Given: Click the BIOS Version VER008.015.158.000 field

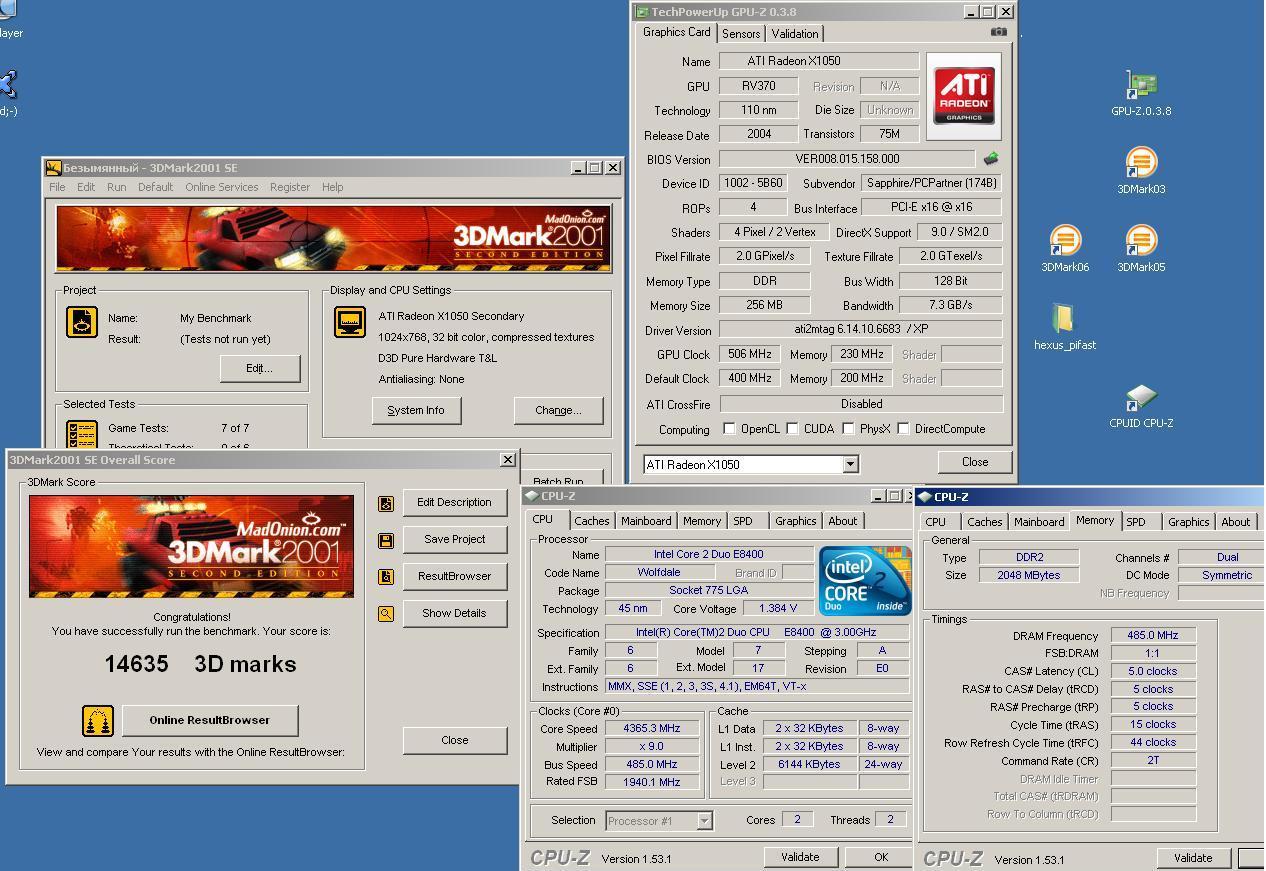Looking at the screenshot, I should click(x=846, y=159).
